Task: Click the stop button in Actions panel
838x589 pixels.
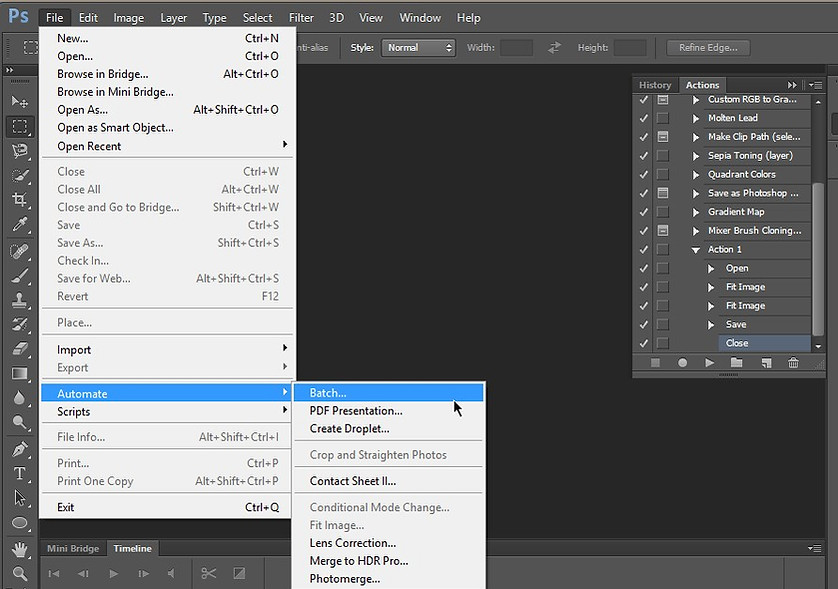Action: click(655, 363)
